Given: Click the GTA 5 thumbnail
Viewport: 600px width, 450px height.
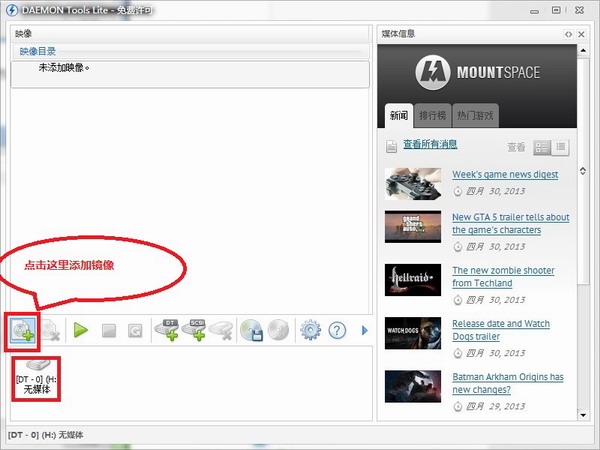Looking at the screenshot, I should point(413,227).
